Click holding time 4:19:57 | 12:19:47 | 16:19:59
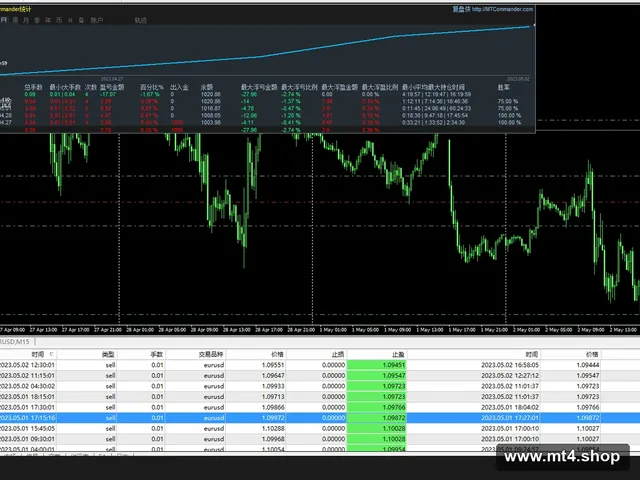 [x=436, y=94]
